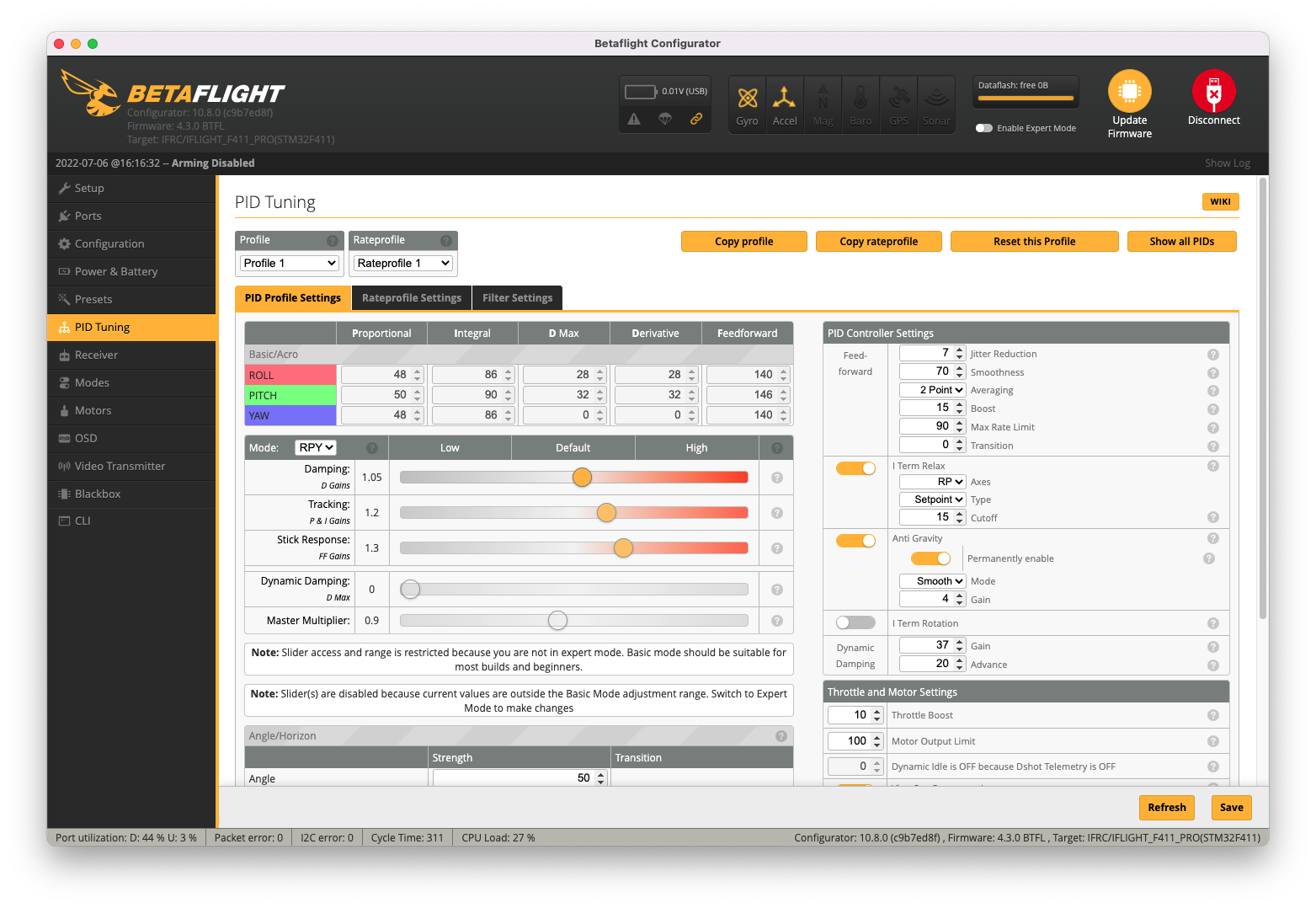Open the Motors sidebar section
The image size is (1316, 908).
click(131, 411)
